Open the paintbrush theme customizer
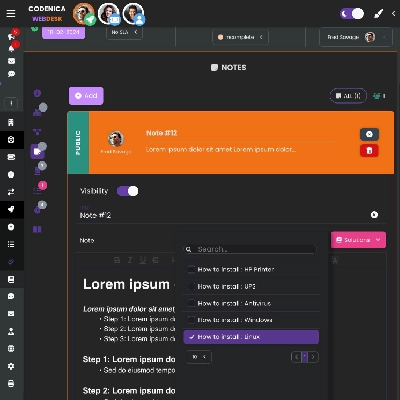The height and width of the screenshot is (400, 400). [378, 14]
